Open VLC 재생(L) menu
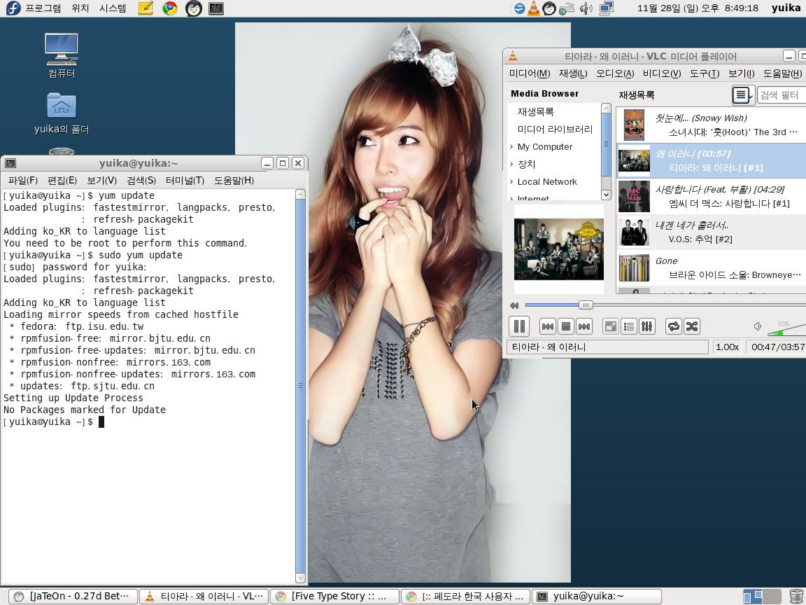Viewport: 806px width, 605px height. tap(573, 74)
